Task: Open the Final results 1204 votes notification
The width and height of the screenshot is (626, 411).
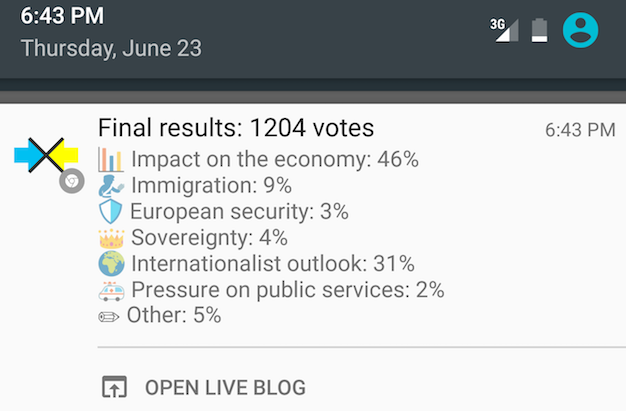Action: (x=236, y=129)
